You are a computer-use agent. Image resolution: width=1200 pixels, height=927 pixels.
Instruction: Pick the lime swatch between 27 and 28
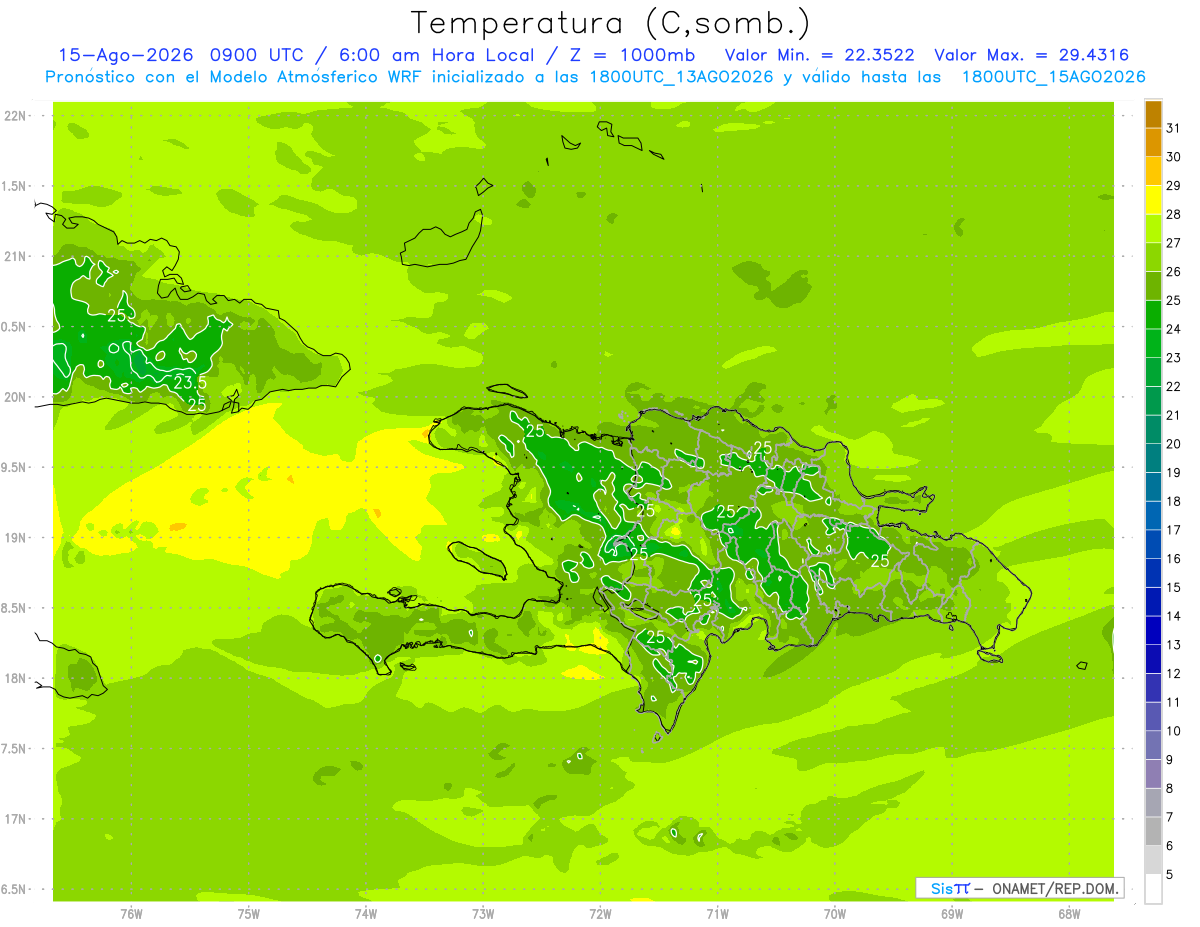click(1153, 227)
